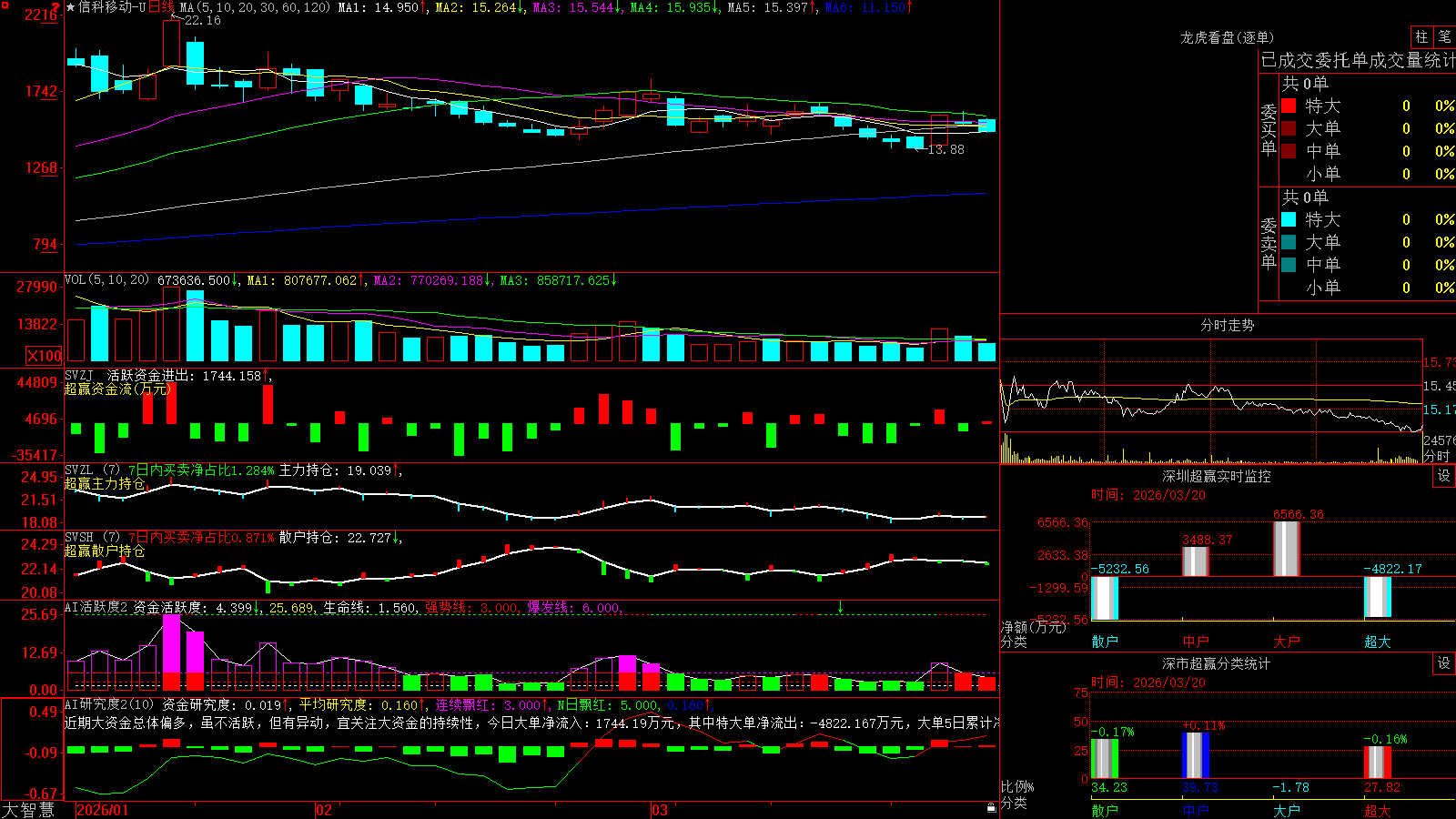Viewport: 1456px width, 819px height.
Task: Click the 超赢资金流(万元) label
Action: (117, 389)
